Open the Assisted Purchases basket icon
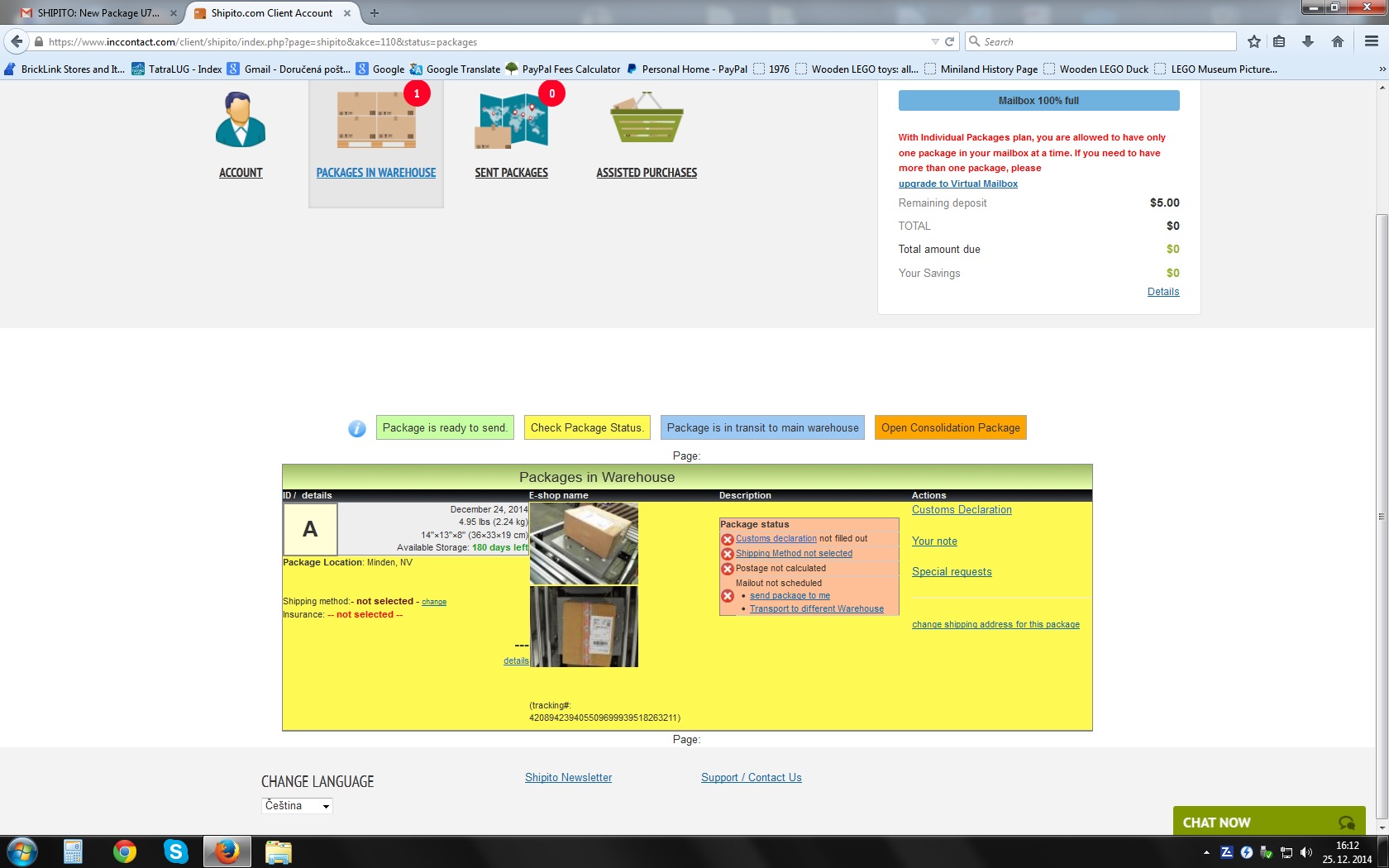This screenshot has height=868, width=1389. tap(647, 121)
